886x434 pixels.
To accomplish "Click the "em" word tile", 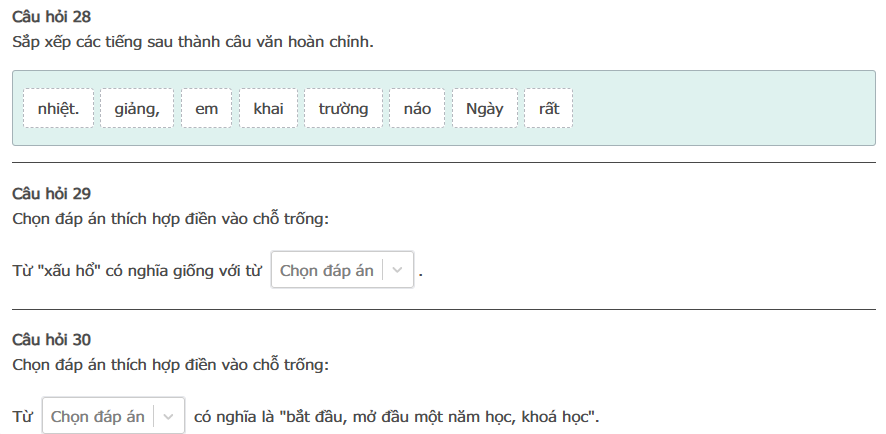I will point(207,108).
